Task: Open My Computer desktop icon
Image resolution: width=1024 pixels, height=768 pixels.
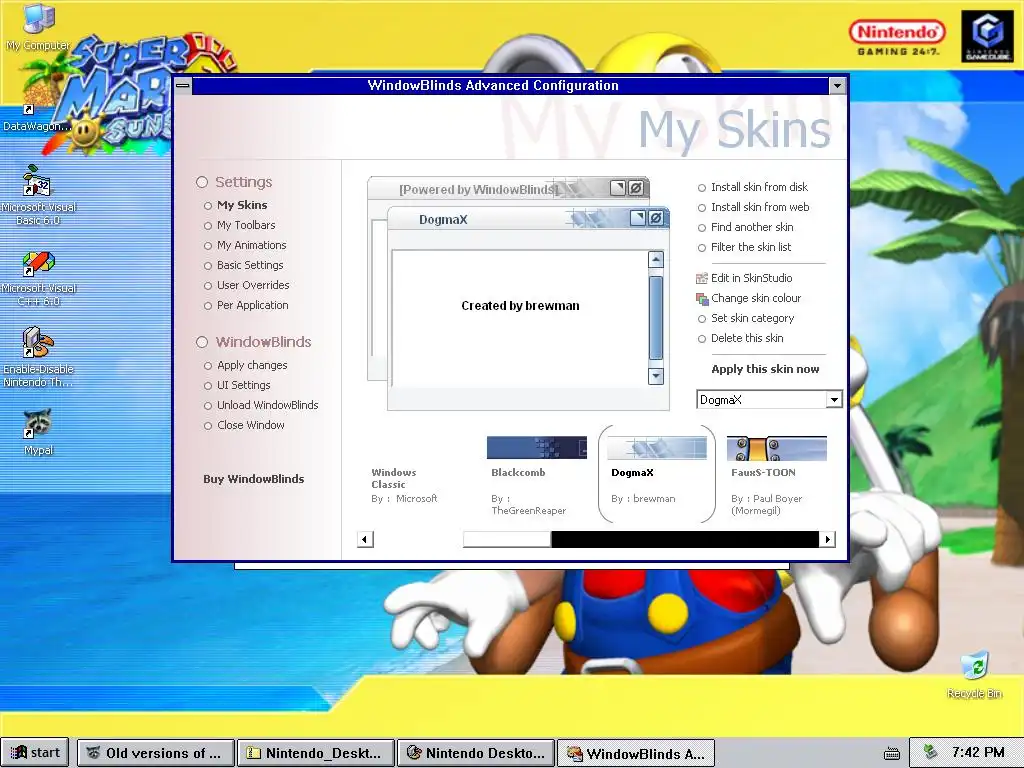Action: [38, 26]
